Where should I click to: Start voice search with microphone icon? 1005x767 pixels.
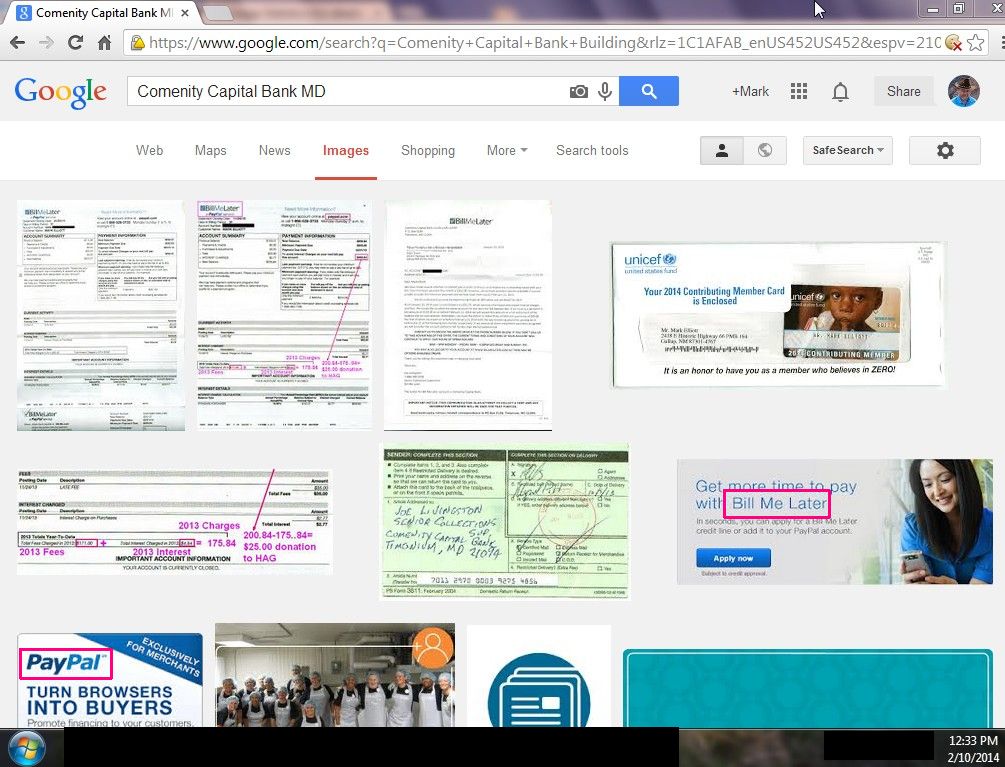pos(604,92)
